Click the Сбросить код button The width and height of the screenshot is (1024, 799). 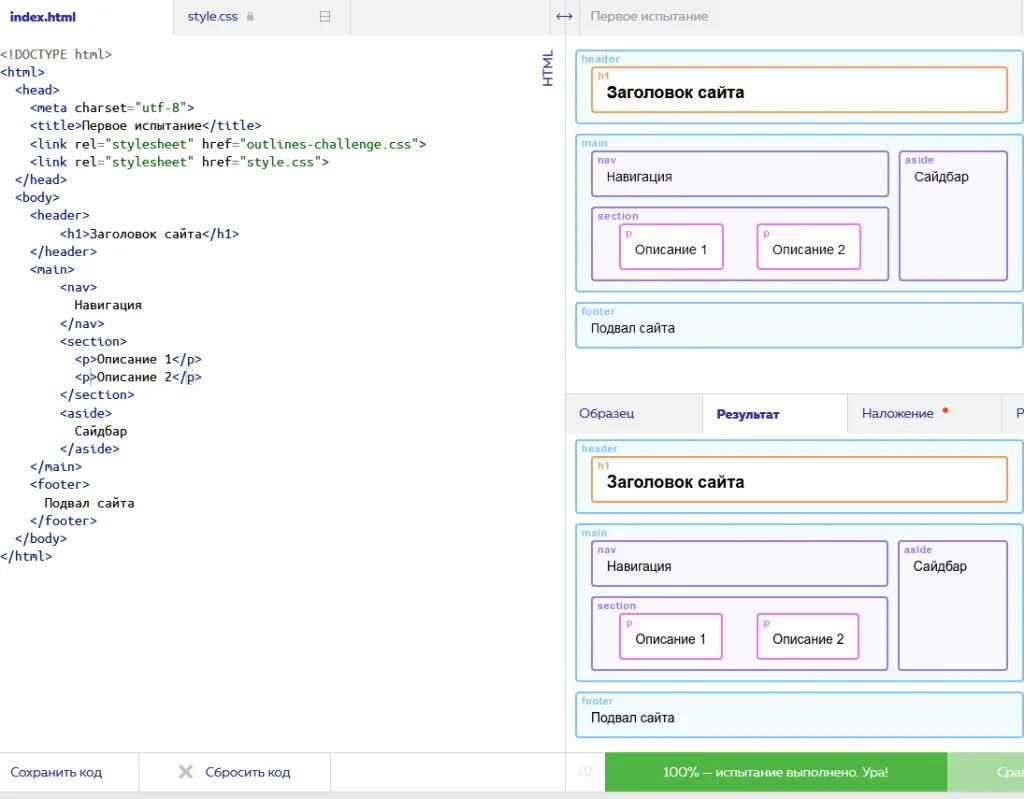(x=234, y=772)
